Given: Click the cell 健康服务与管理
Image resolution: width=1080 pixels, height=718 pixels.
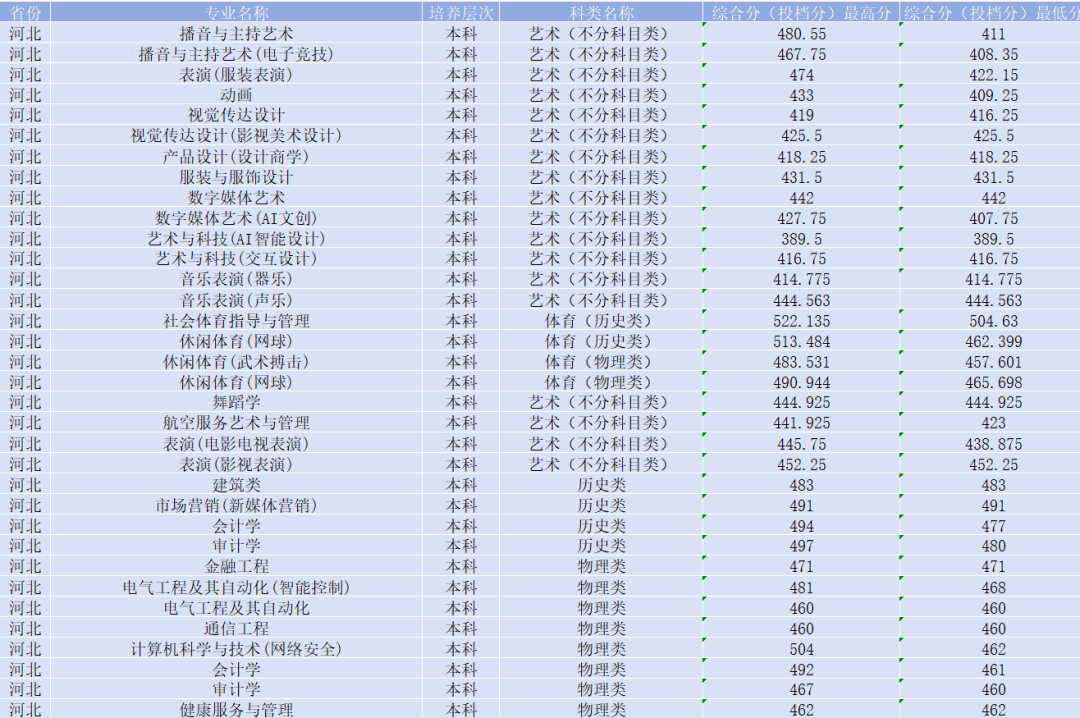Looking at the screenshot, I should 236,710.
